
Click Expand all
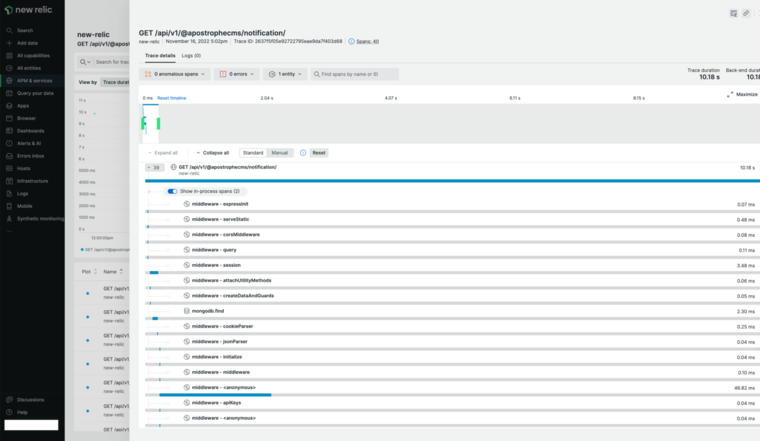click(163, 153)
